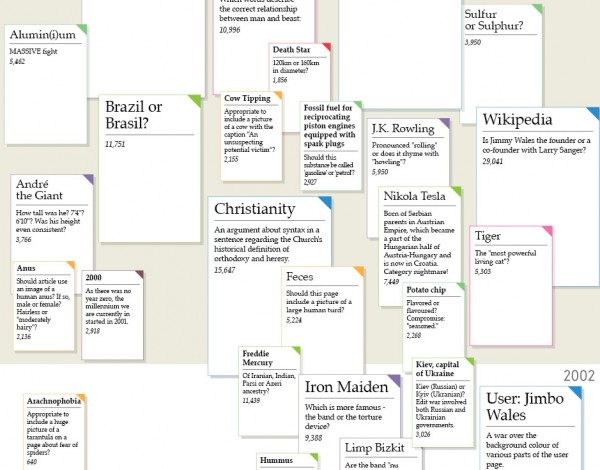This screenshot has height=470, width=600.
Task: Select the 'most powerful living cat' text
Action: coord(505,258)
